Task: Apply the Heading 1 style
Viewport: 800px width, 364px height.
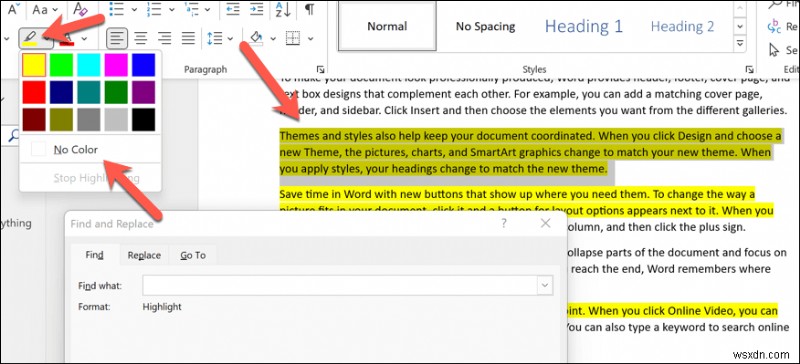Action: pyautogui.click(x=584, y=26)
